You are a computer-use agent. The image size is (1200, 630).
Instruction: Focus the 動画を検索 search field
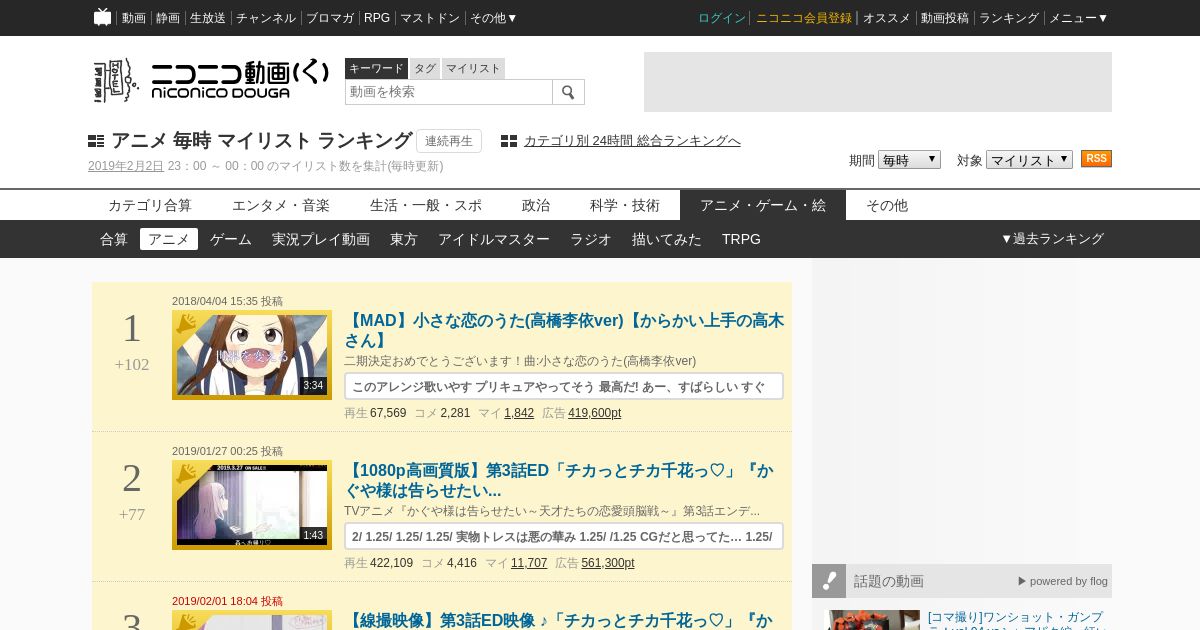click(x=449, y=92)
